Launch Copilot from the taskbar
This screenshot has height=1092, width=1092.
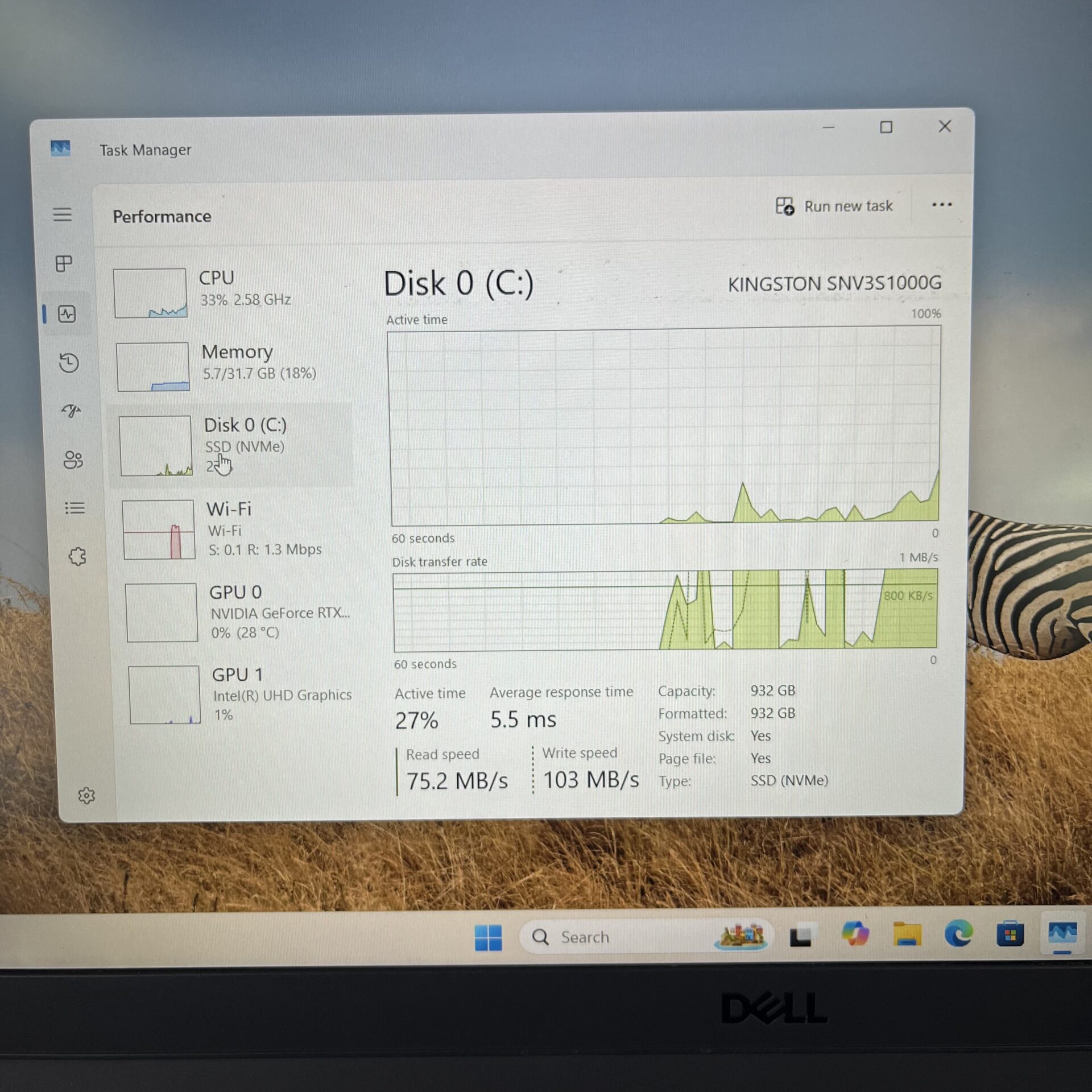[855, 934]
